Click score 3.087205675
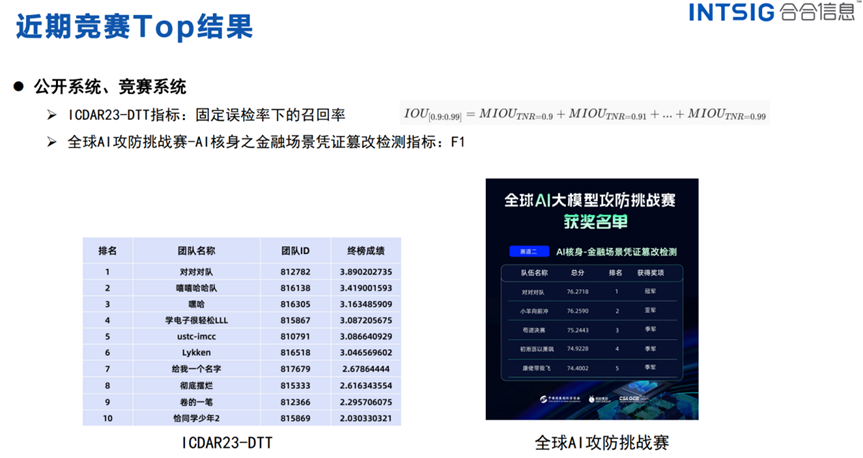 pos(366,320)
